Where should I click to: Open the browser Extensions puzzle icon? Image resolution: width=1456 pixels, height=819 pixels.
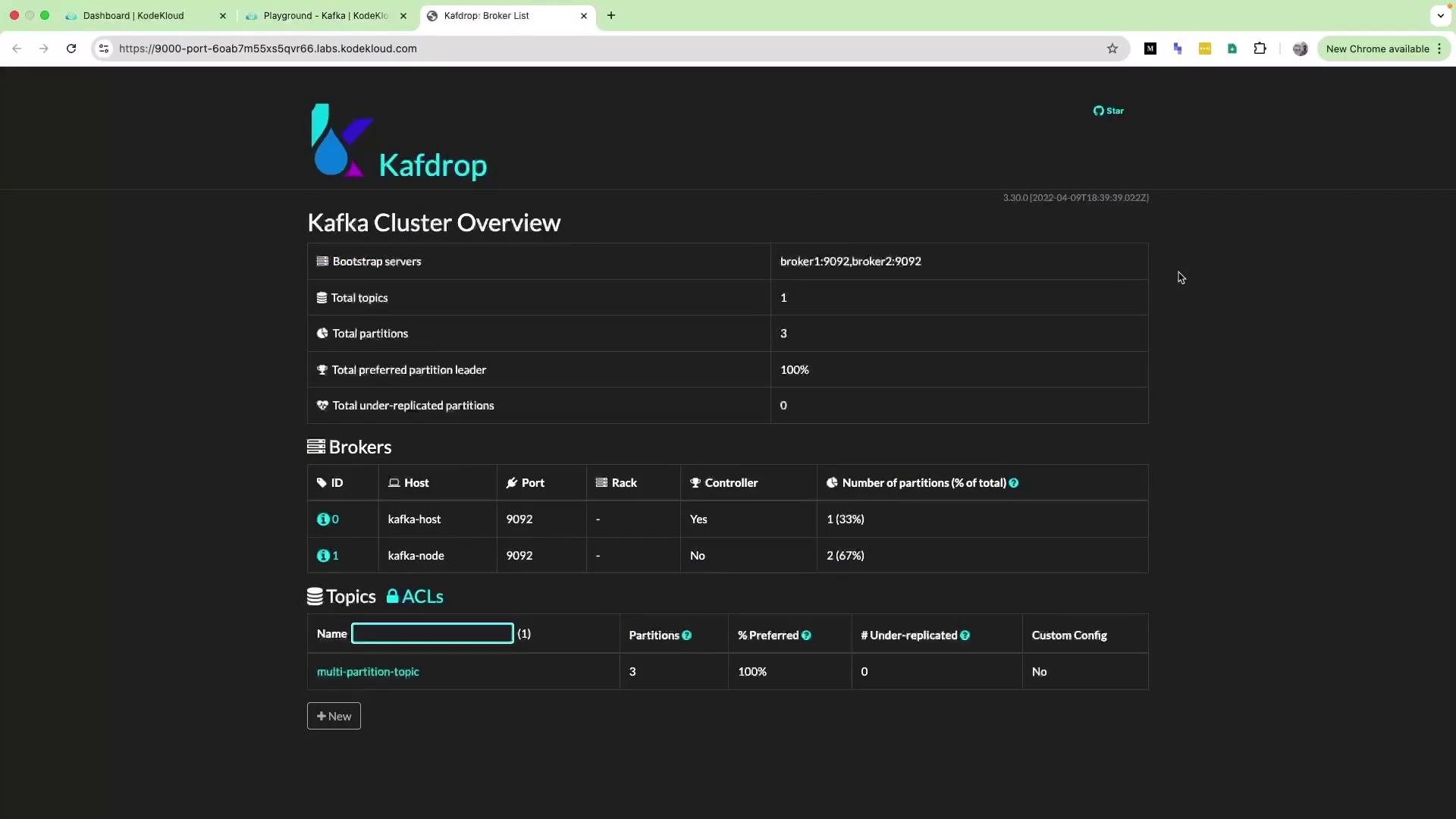pyautogui.click(x=1260, y=49)
